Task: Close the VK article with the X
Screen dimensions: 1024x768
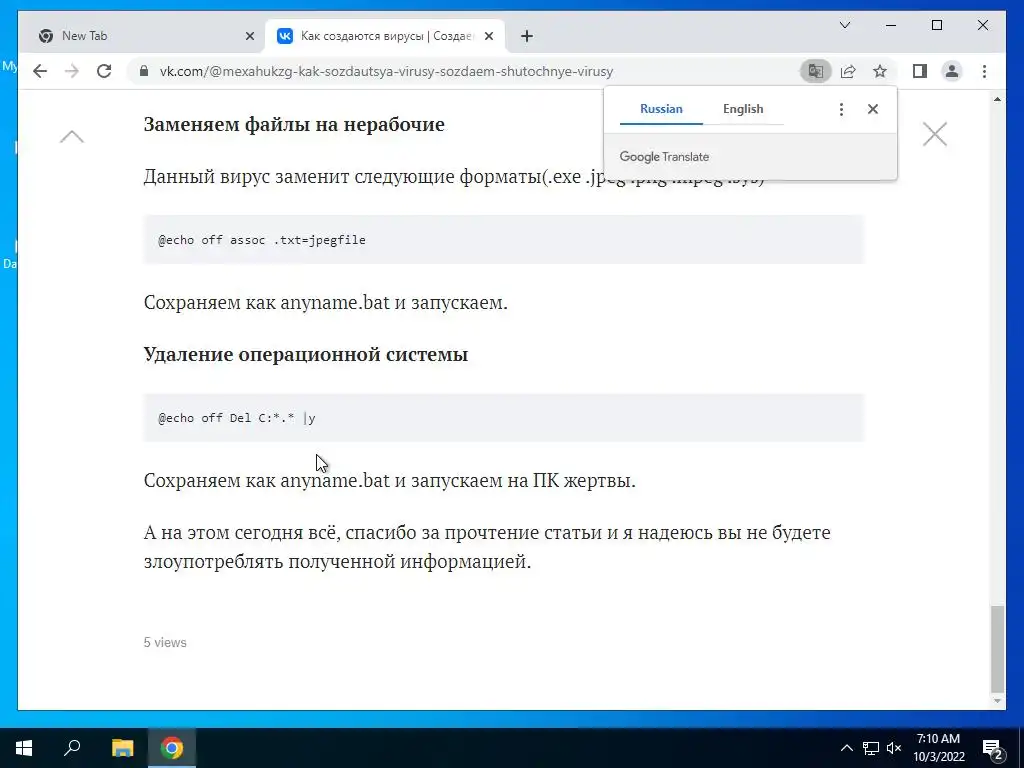Action: click(x=935, y=134)
